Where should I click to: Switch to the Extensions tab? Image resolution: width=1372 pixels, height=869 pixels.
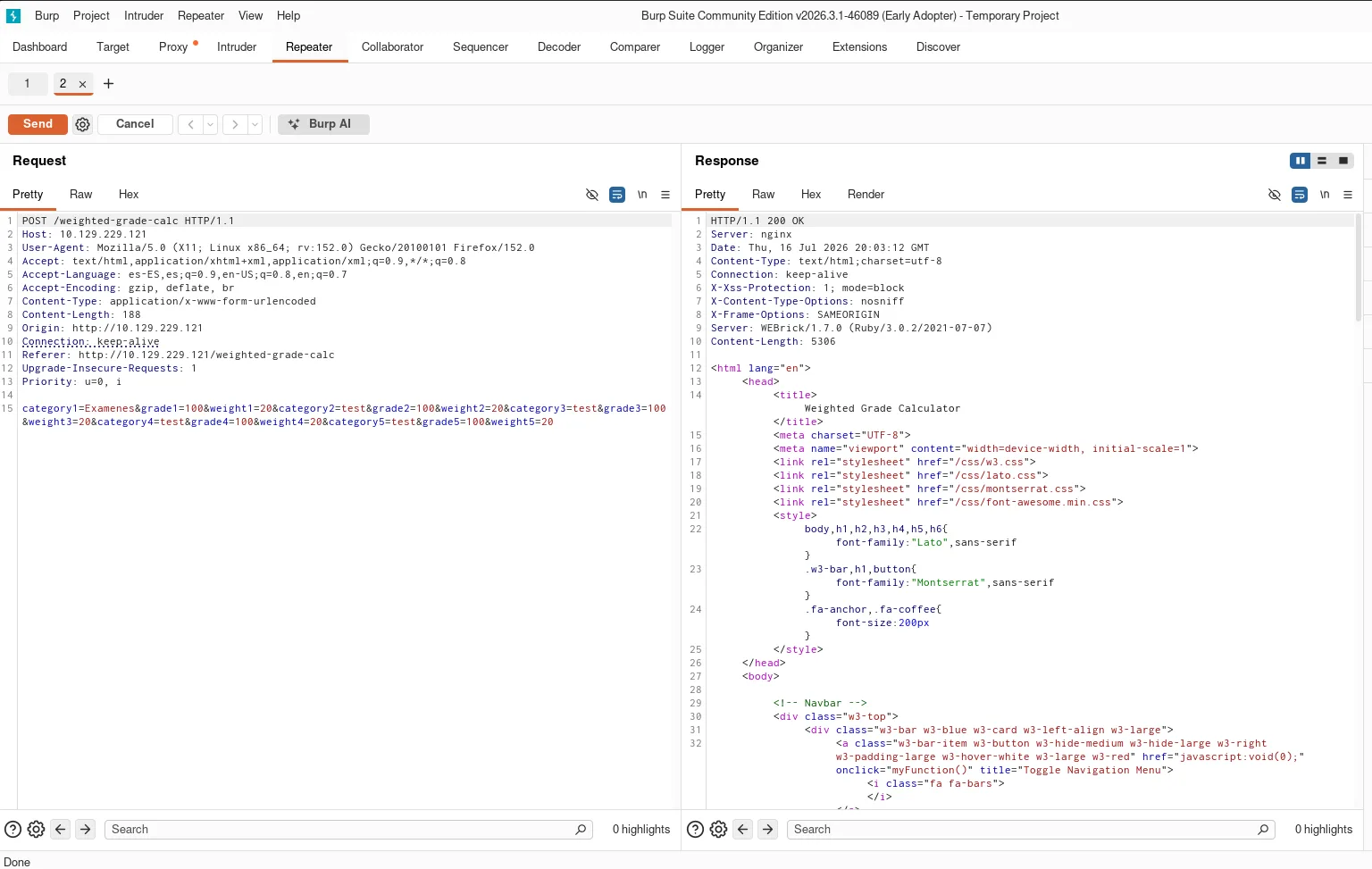point(859,47)
